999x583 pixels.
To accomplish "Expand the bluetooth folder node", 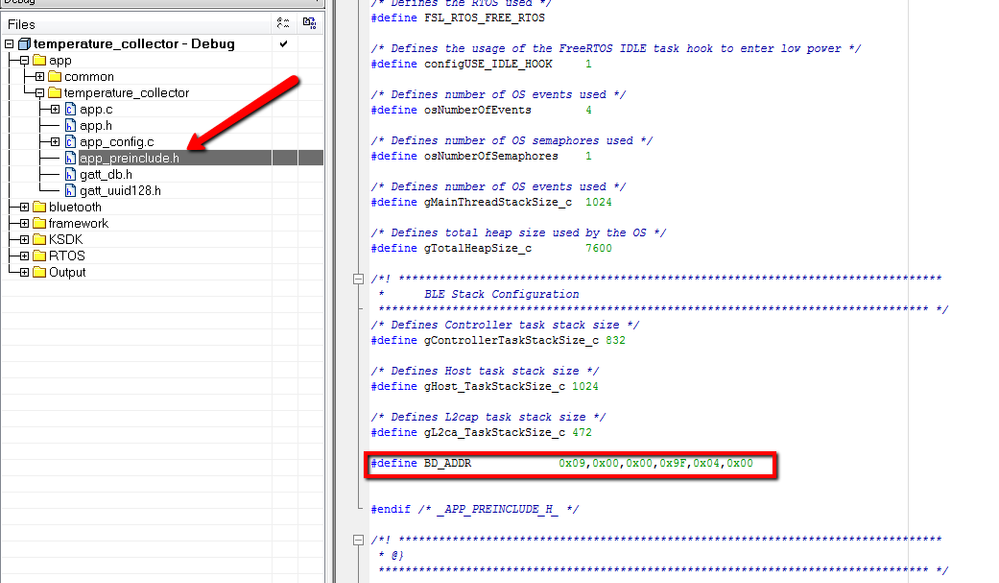I will pyautogui.click(x=24, y=207).
